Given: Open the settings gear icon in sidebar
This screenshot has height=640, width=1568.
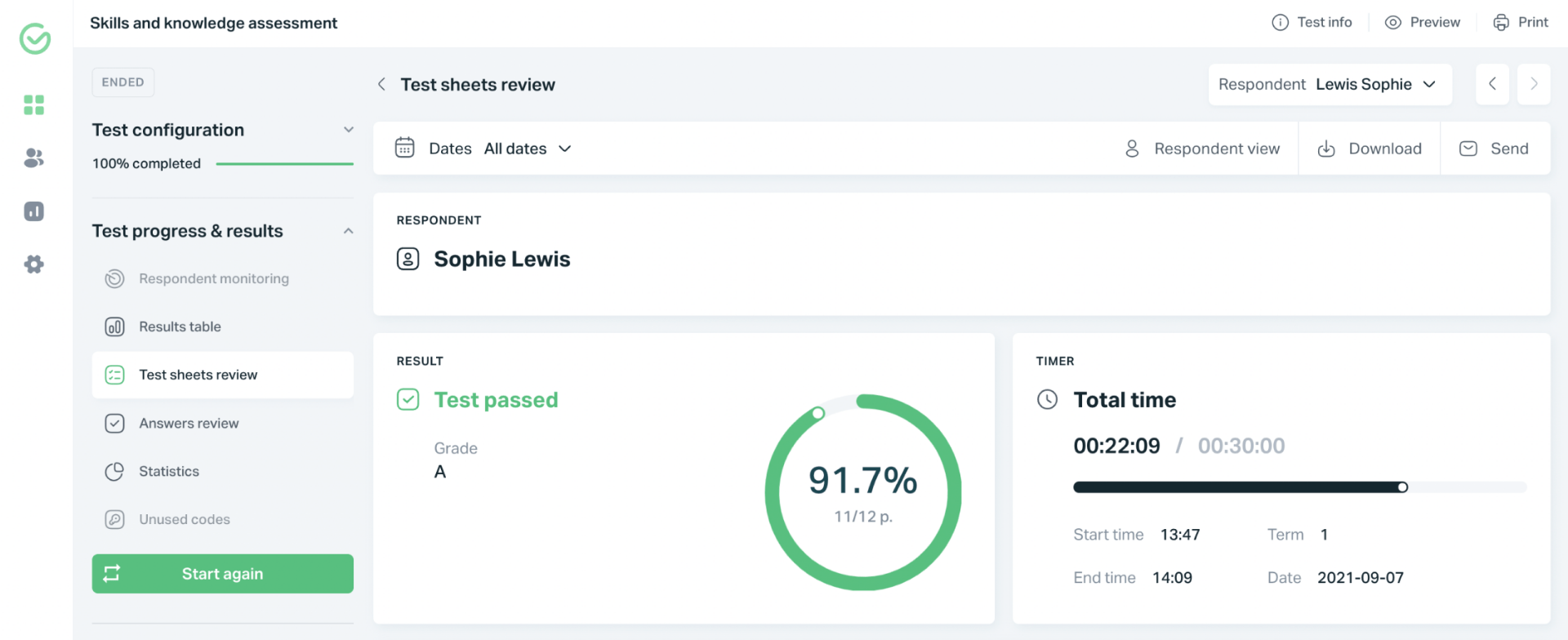Looking at the screenshot, I should pyautogui.click(x=33, y=264).
